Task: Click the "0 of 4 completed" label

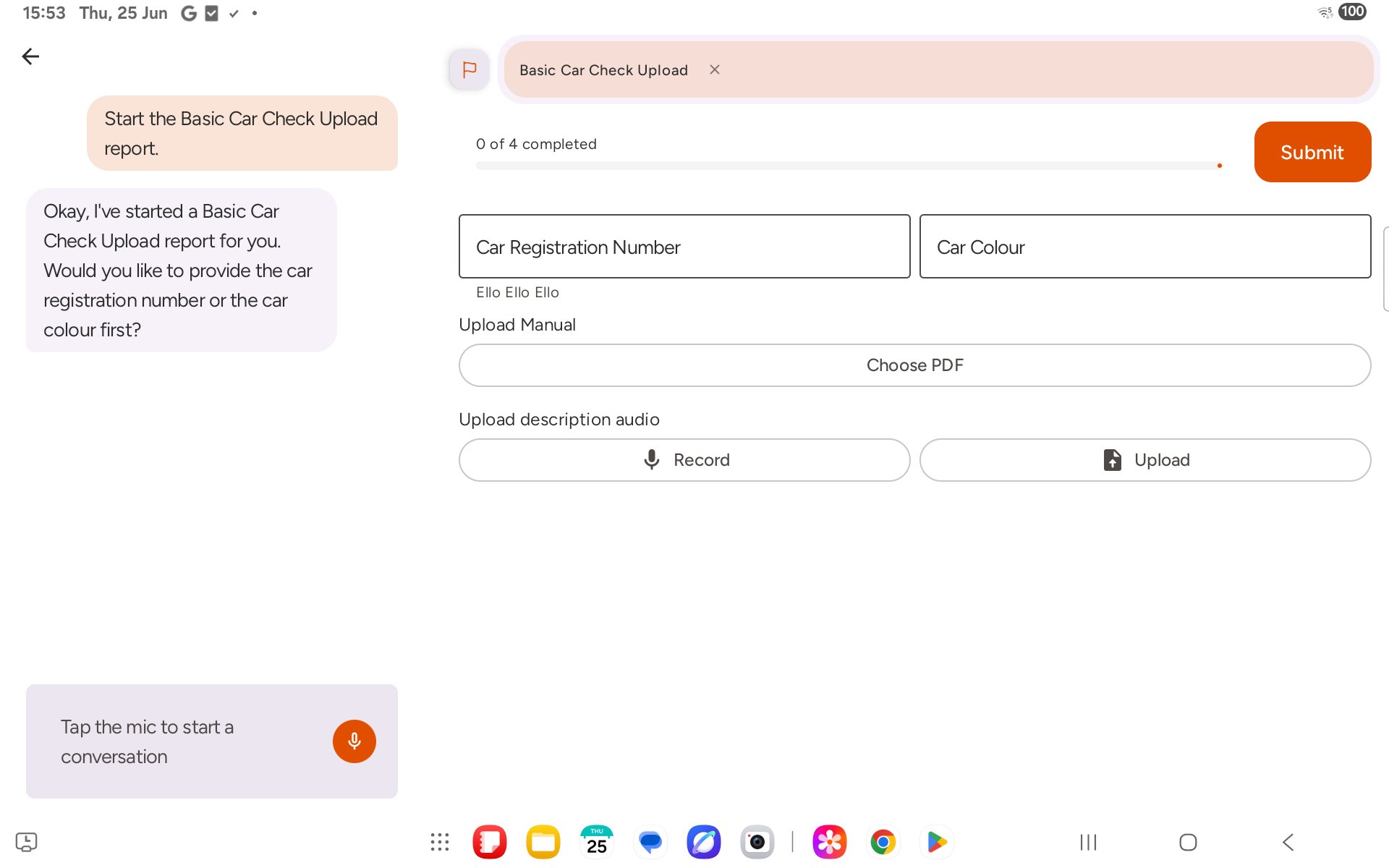Action: coord(536,144)
